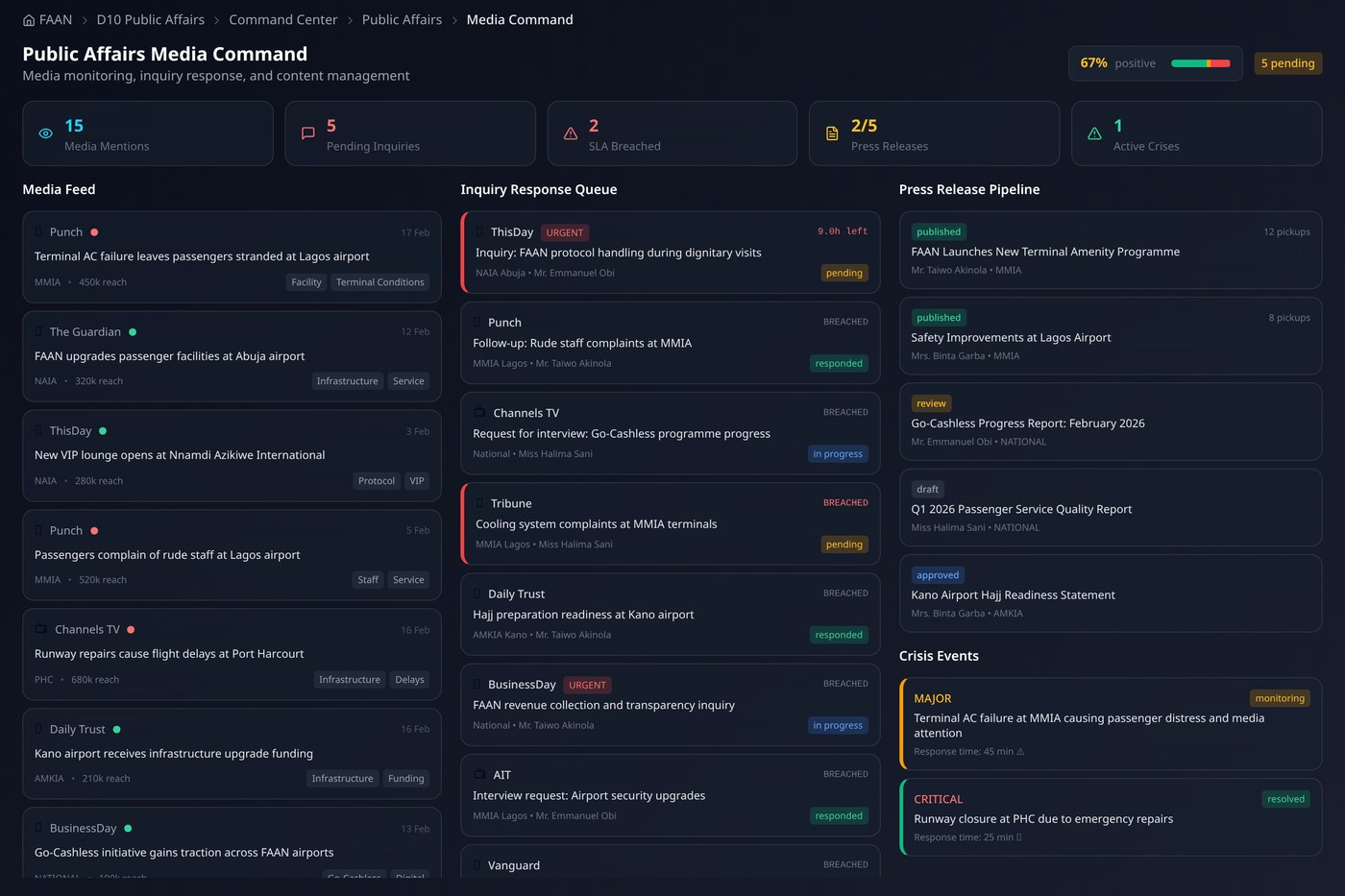Screen dimensions: 1345x896
Task: Click the URGENT badge on BusinessDay inquiry
Action: pyautogui.click(x=587, y=686)
